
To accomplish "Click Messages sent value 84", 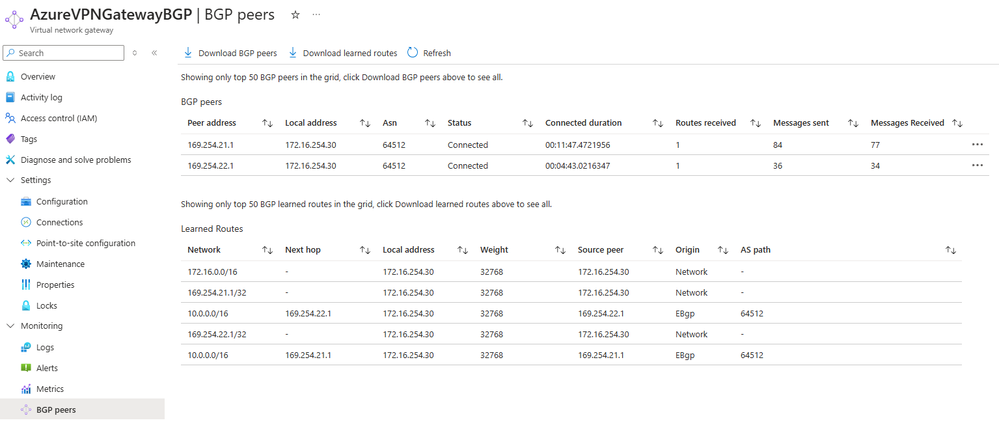I will coord(777,145).
